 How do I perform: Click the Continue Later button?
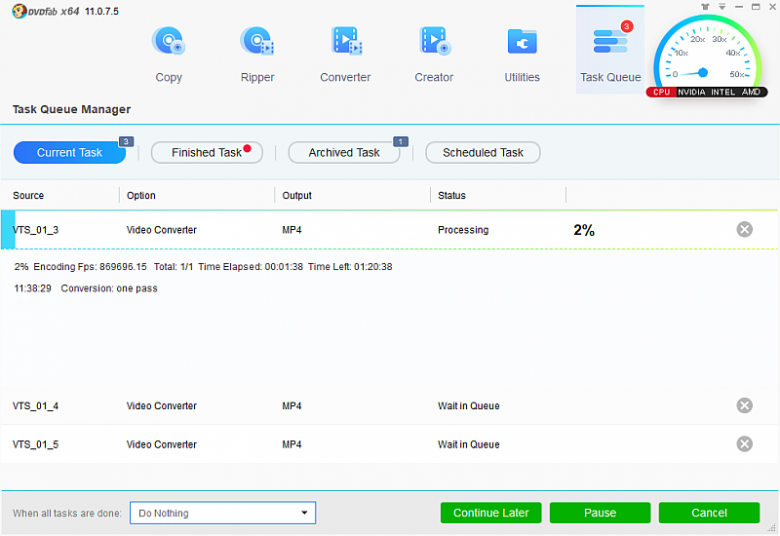[x=491, y=513]
